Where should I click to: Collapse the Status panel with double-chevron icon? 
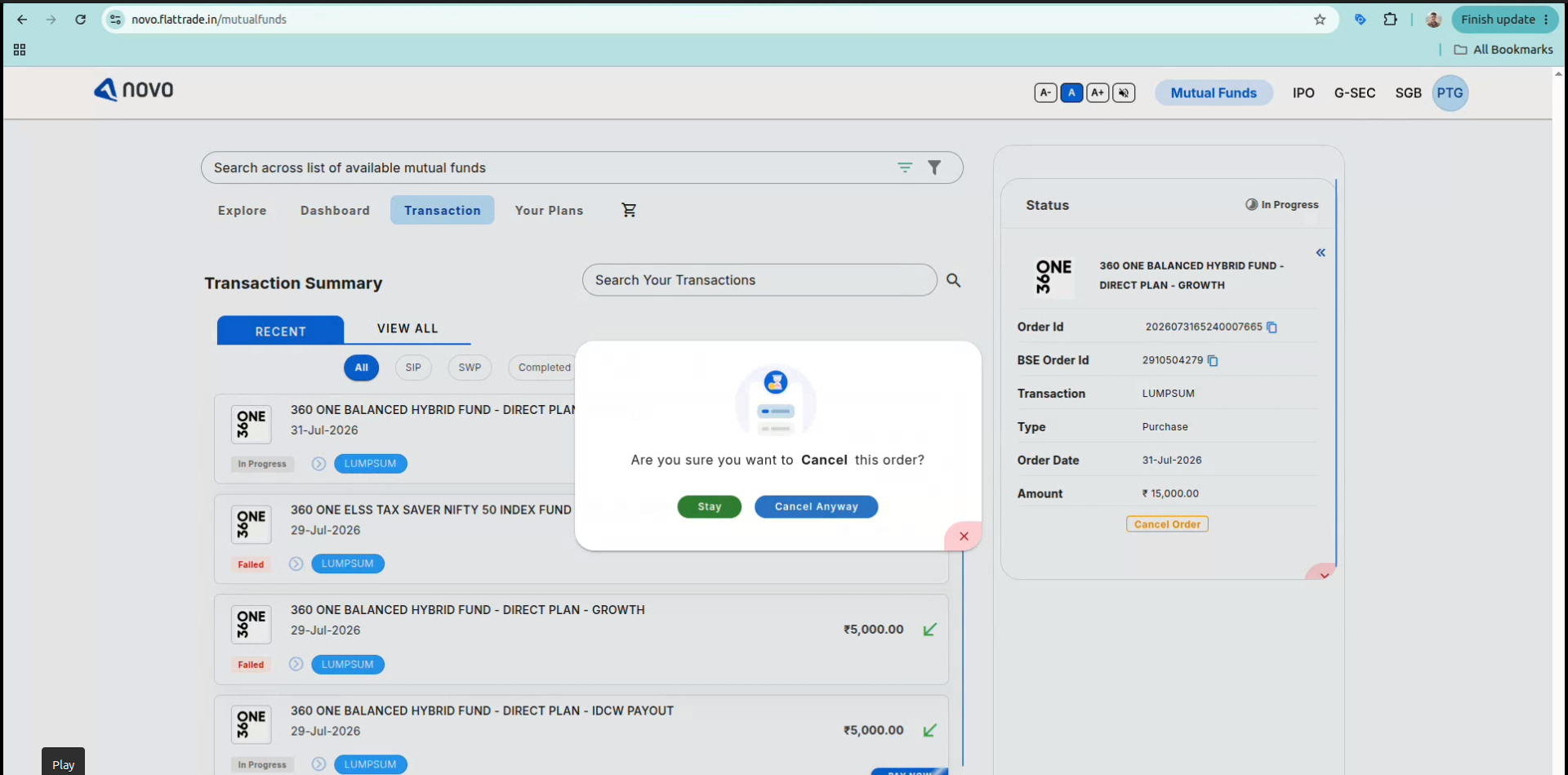[x=1321, y=252]
